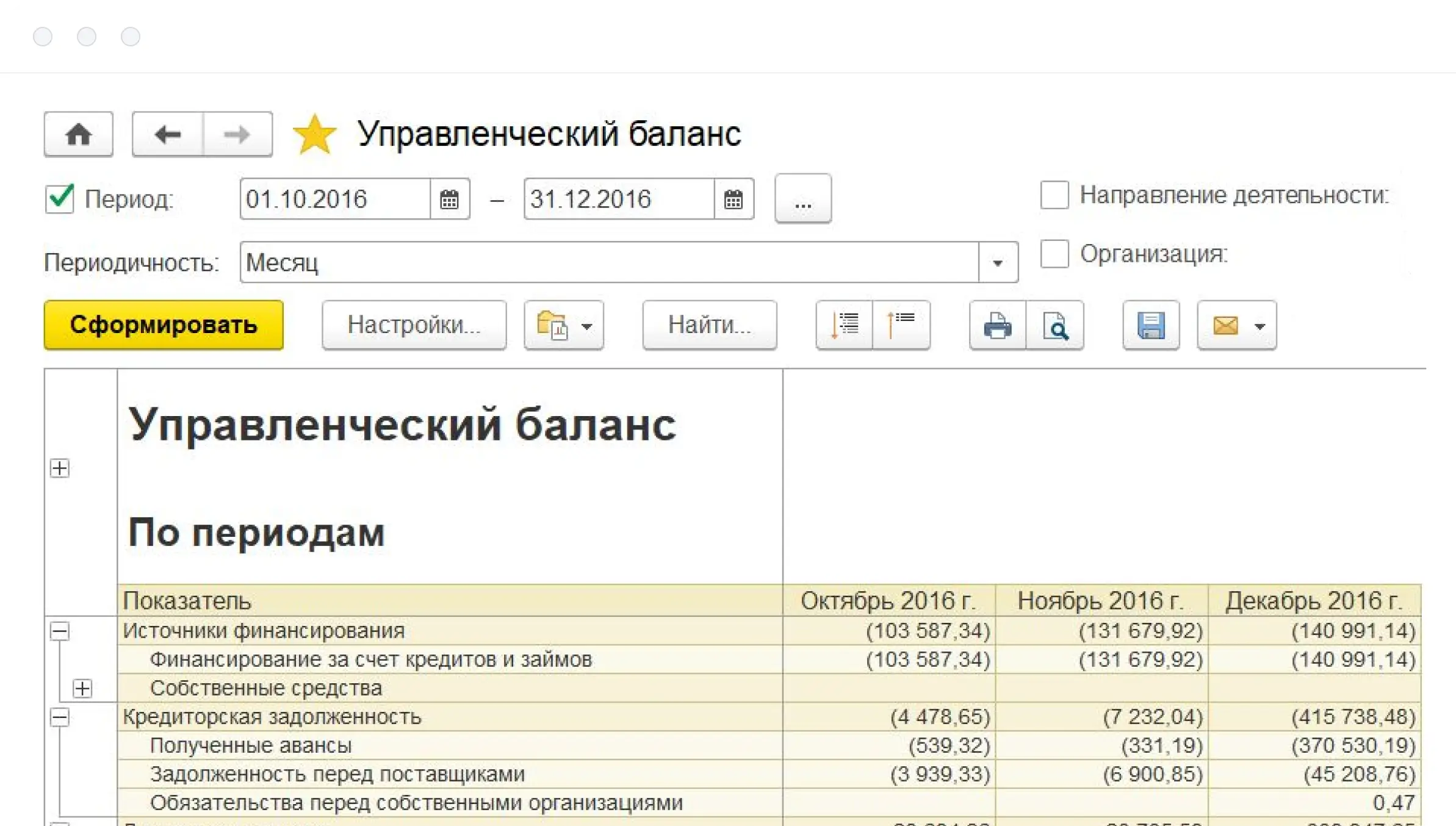
Task: Open print preview icon
Action: [x=1055, y=325]
